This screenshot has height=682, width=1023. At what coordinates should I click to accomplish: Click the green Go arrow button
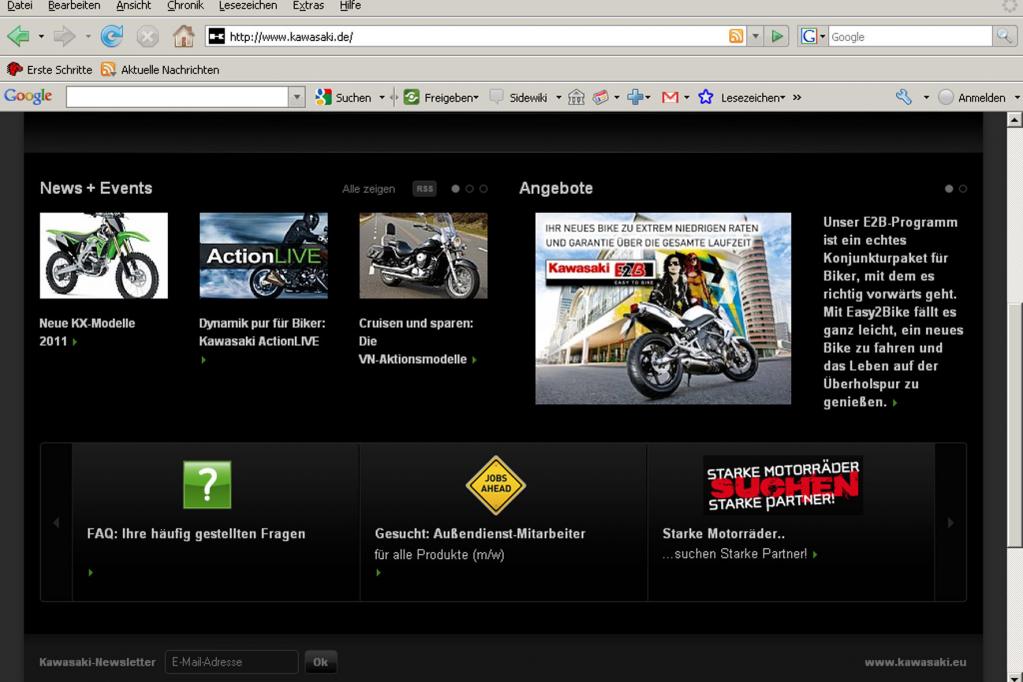776,37
